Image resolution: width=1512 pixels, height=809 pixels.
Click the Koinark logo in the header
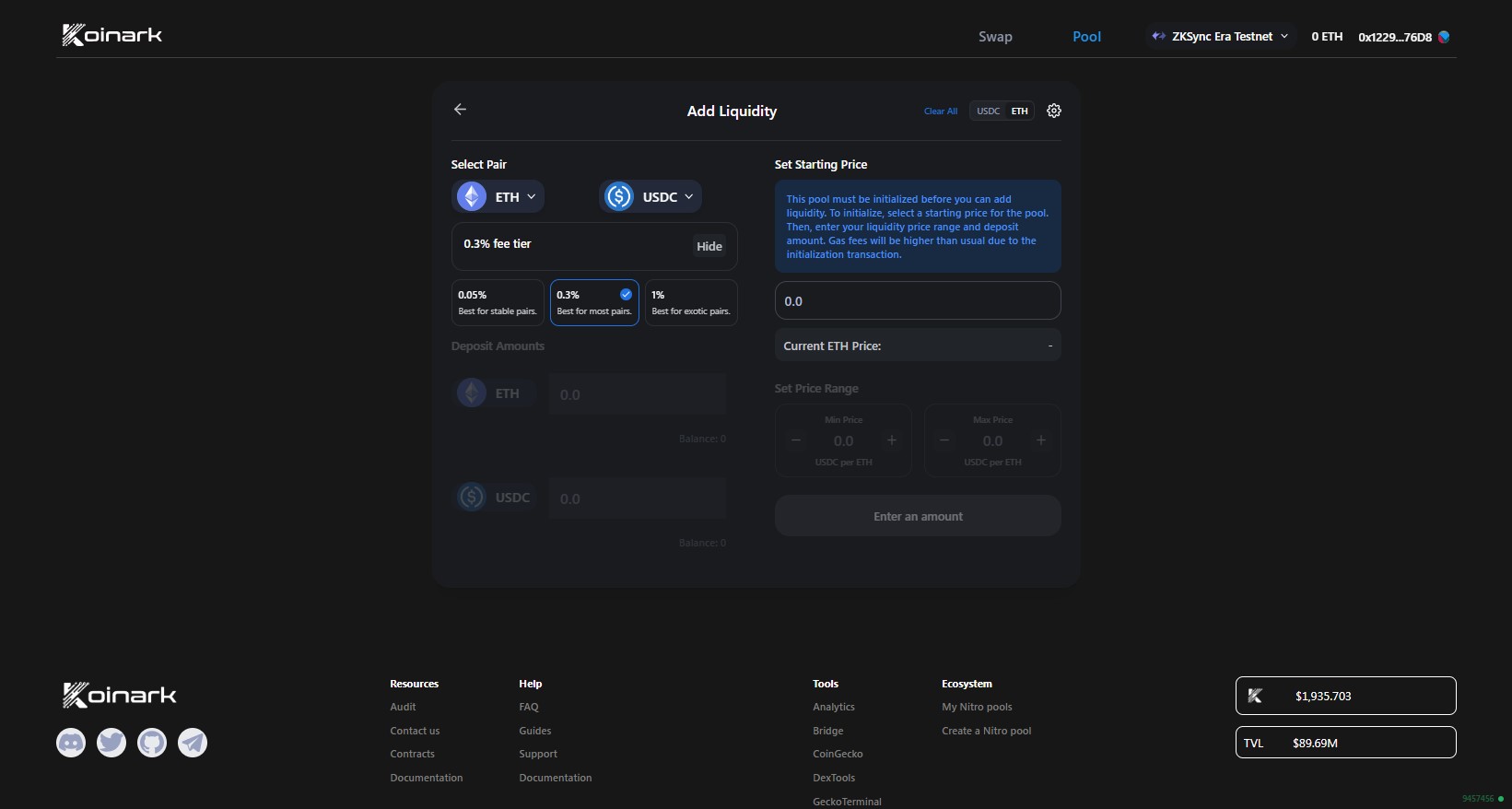[112, 36]
